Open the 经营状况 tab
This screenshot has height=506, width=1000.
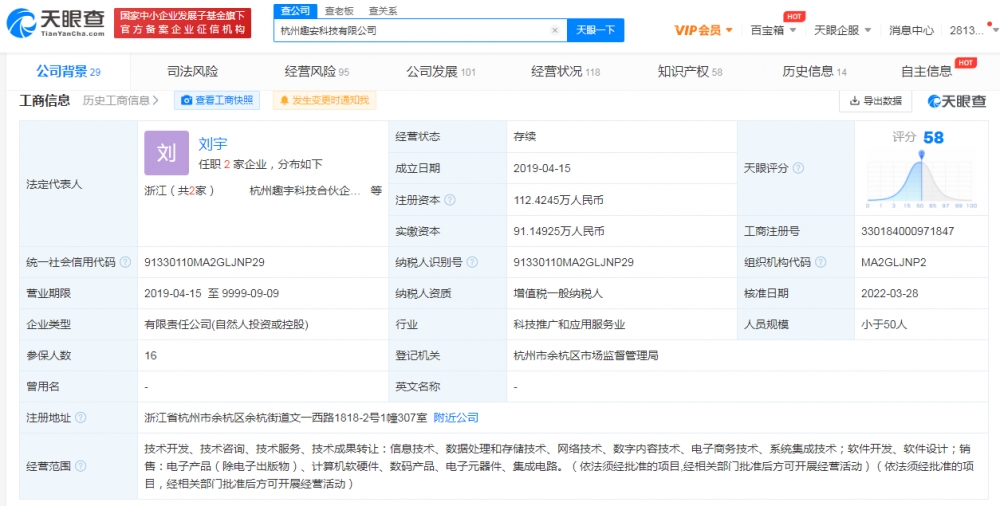coord(566,72)
